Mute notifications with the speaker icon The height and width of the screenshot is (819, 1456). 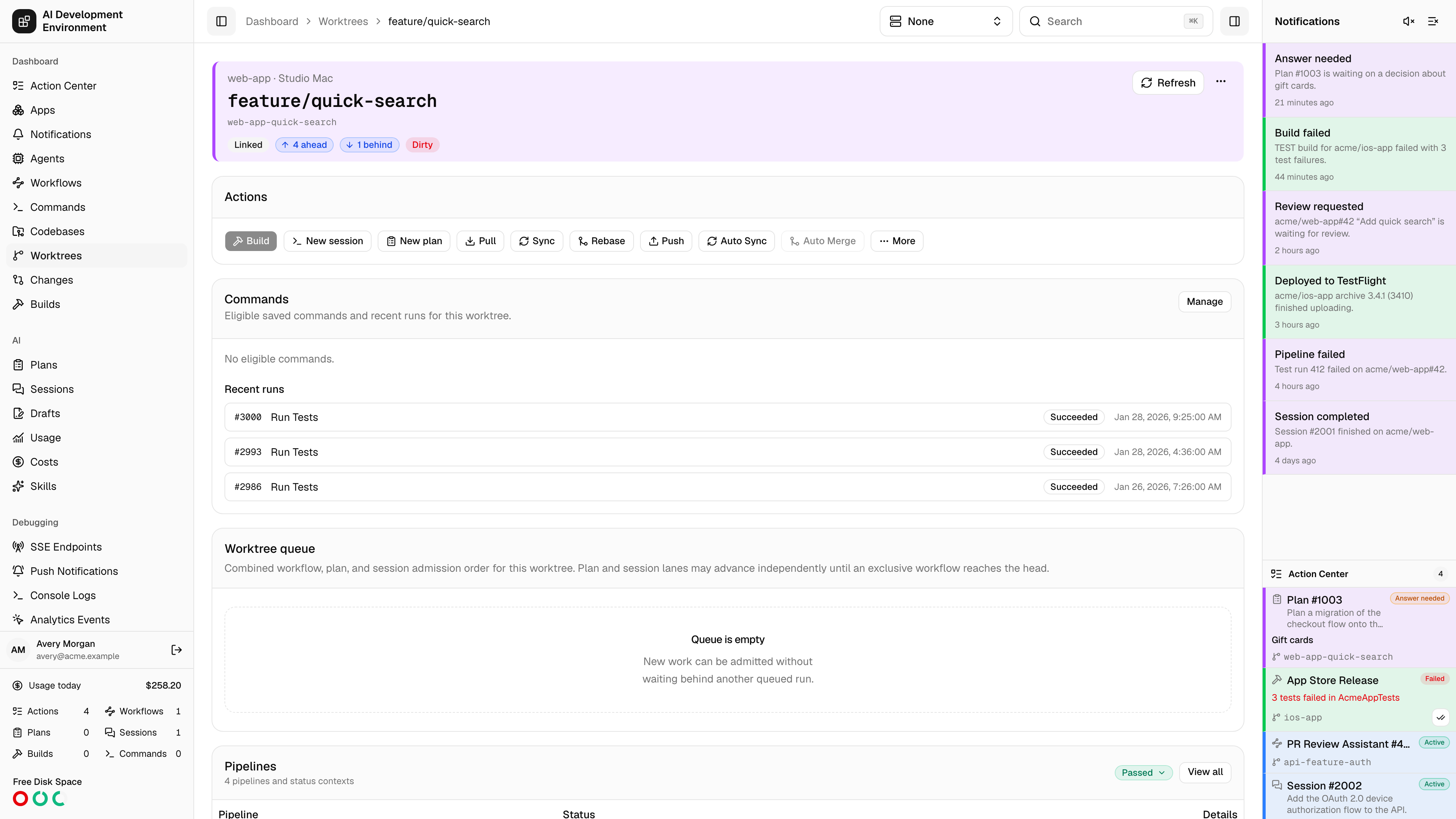click(x=1409, y=22)
